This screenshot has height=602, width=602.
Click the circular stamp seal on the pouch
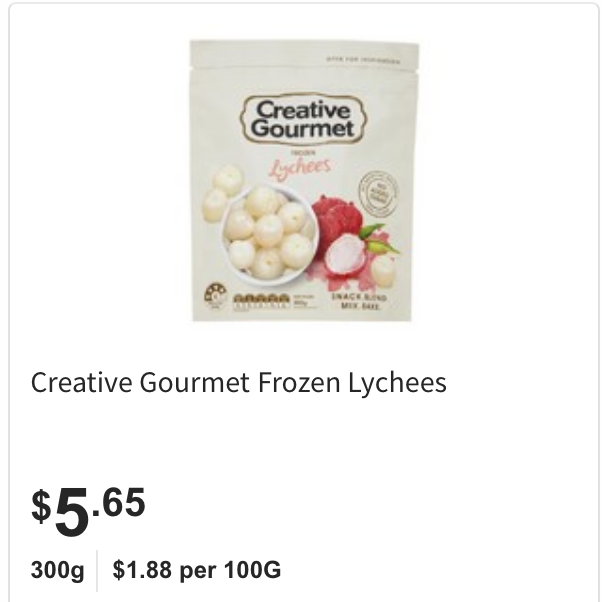click(x=379, y=193)
